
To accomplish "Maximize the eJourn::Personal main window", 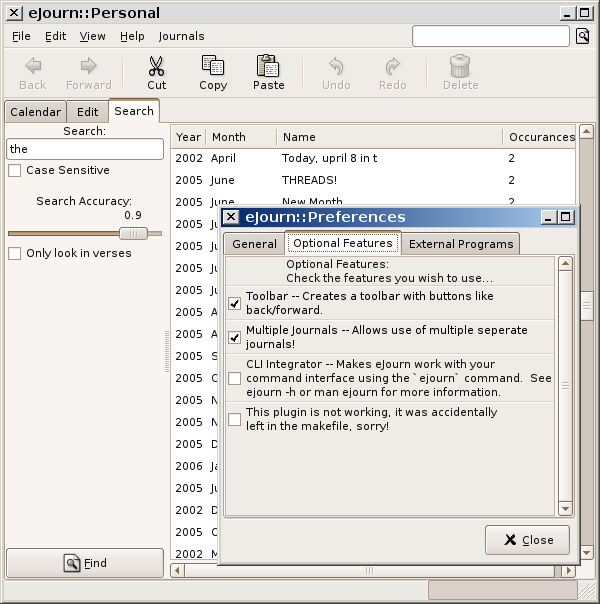I will [x=584, y=13].
